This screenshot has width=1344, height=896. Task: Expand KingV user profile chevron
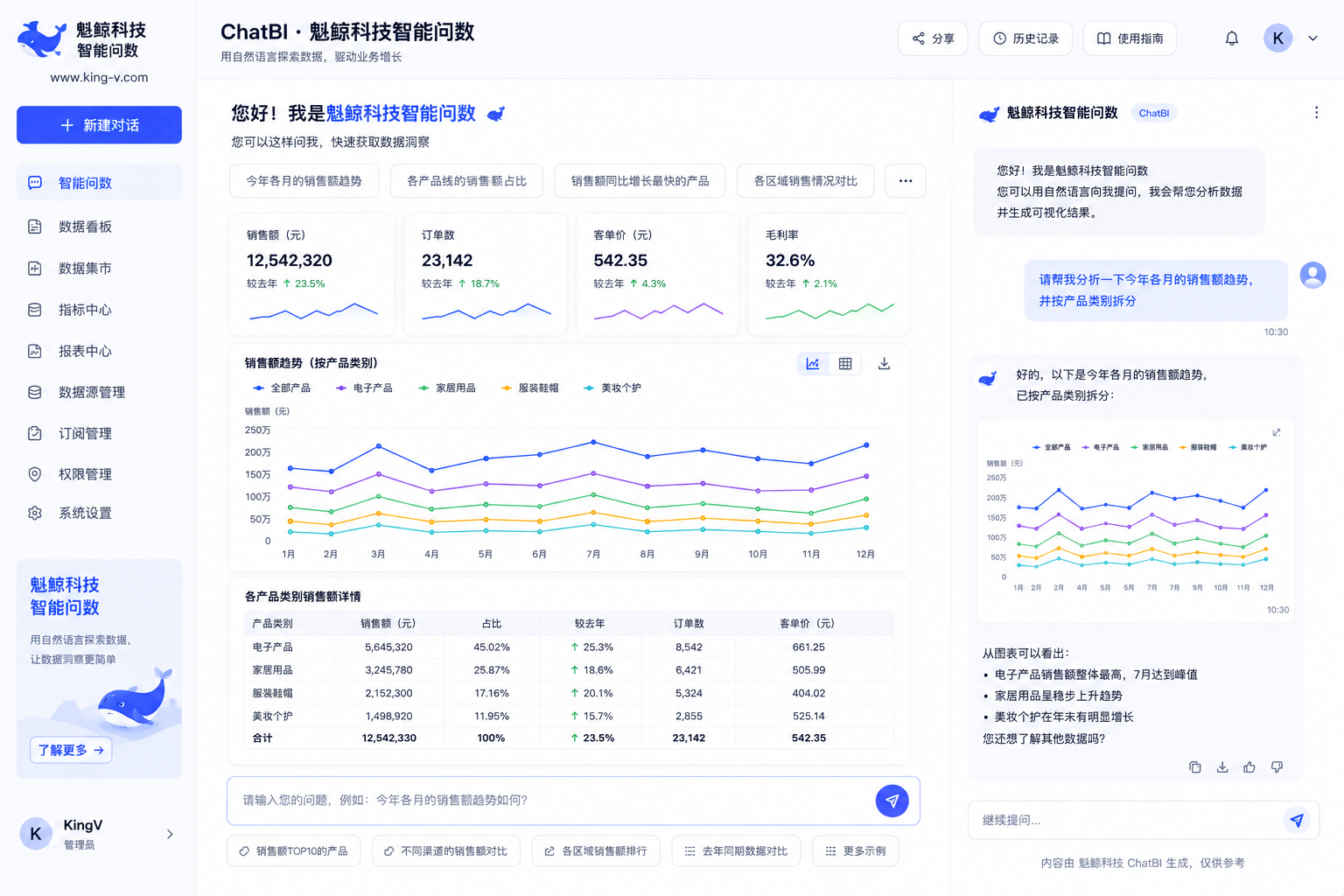click(x=170, y=834)
